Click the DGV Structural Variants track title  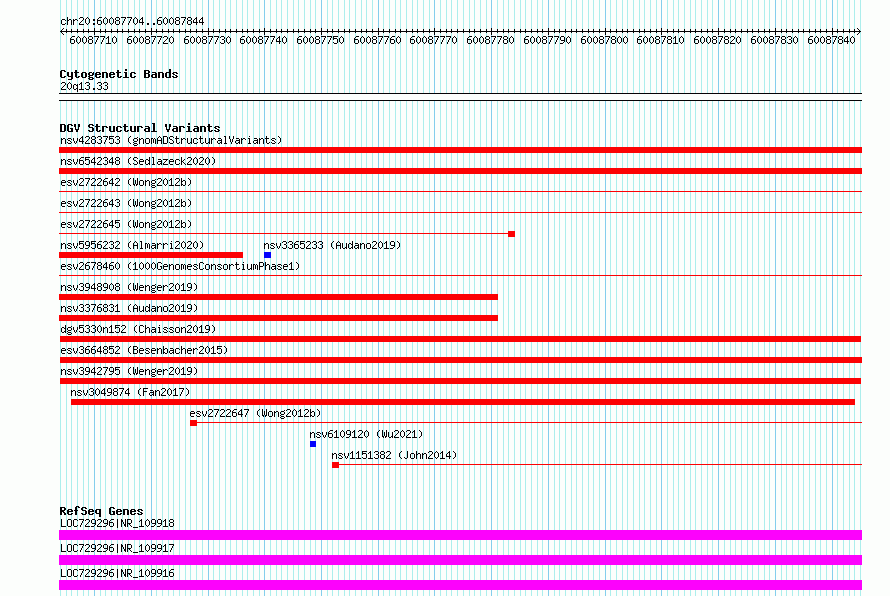[x=140, y=128]
